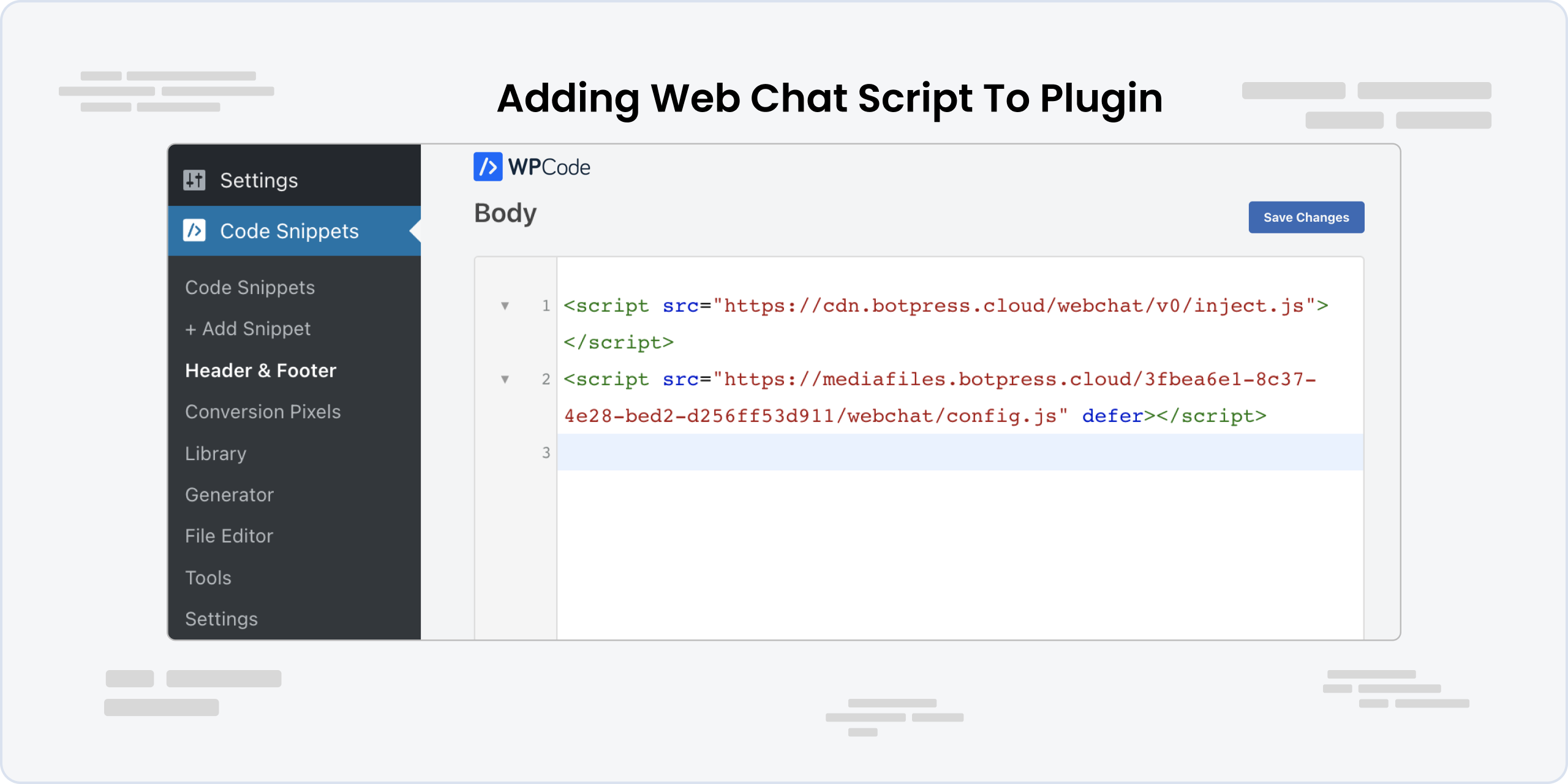Click line number 1 in the editor gutter
1568x784 pixels.
click(546, 306)
